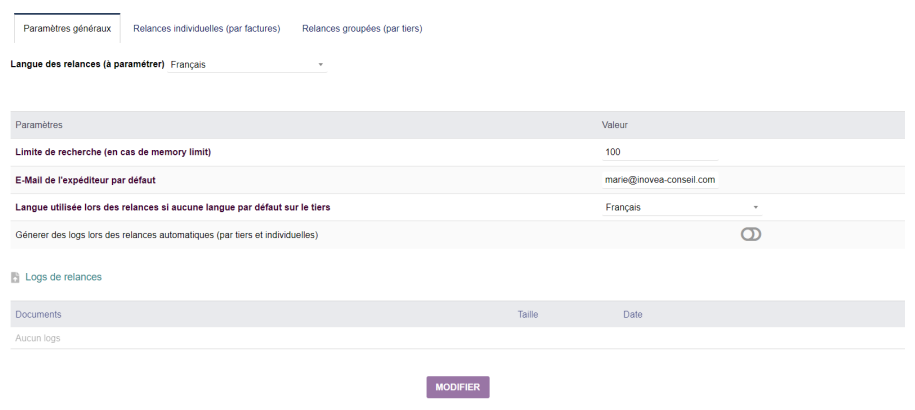Click the Taille column header
Screen dimensions: 915x410
tap(528, 314)
